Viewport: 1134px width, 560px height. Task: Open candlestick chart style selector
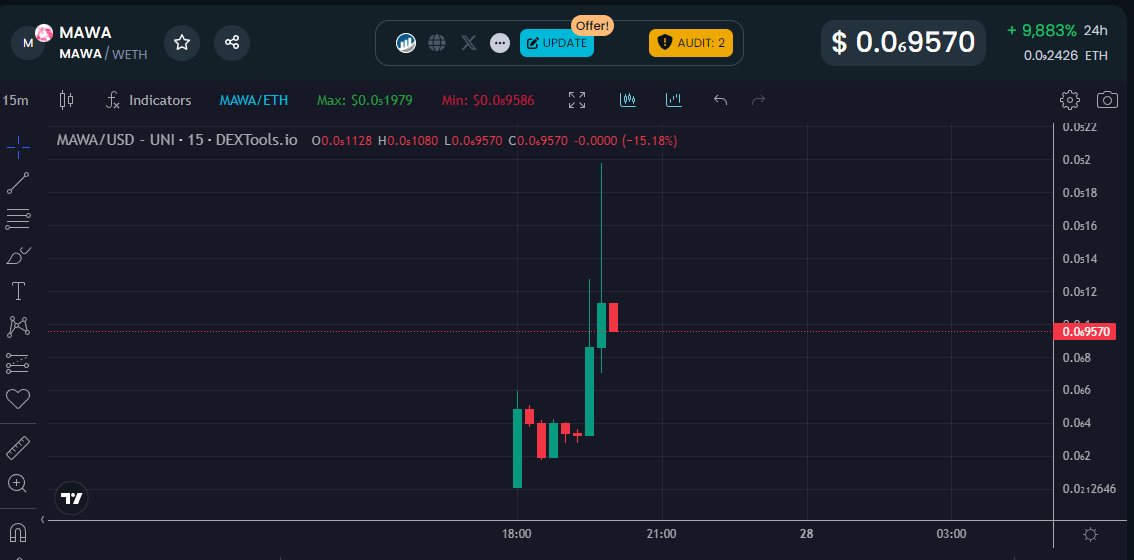(67, 100)
